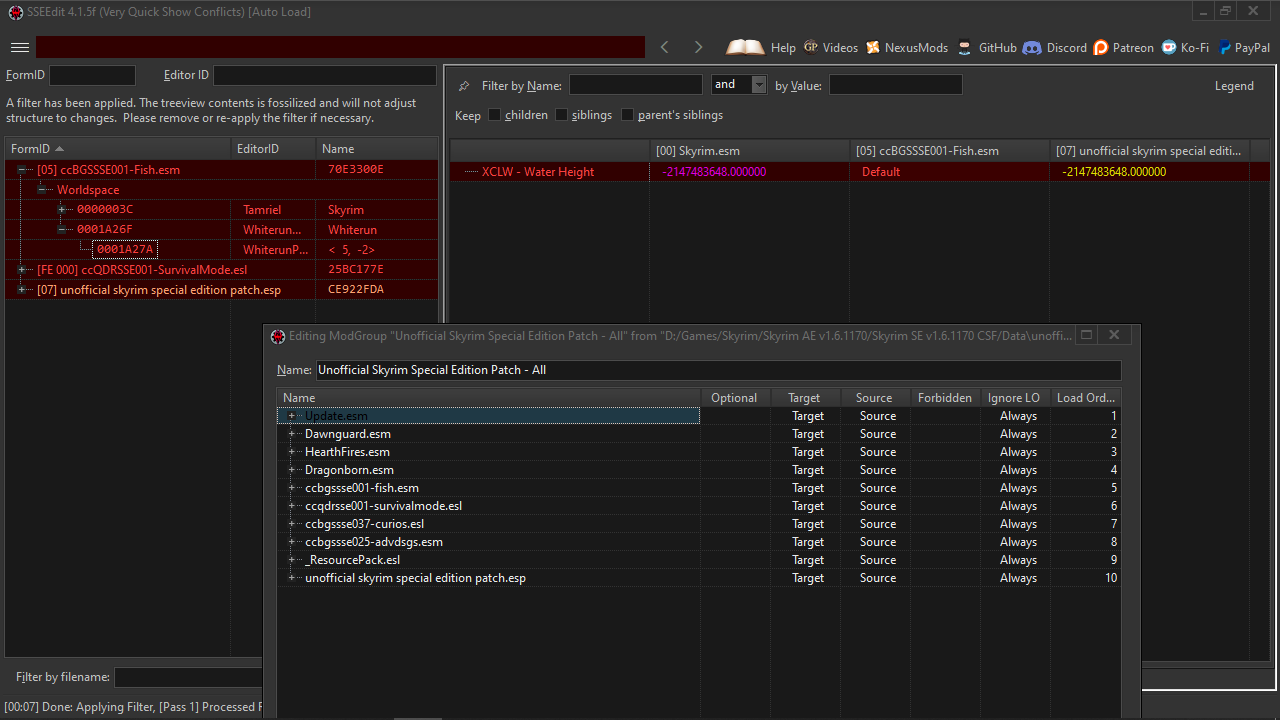The height and width of the screenshot is (720, 1280).
Task: Click the pin icon beside Filter by Name
Action: (x=464, y=86)
